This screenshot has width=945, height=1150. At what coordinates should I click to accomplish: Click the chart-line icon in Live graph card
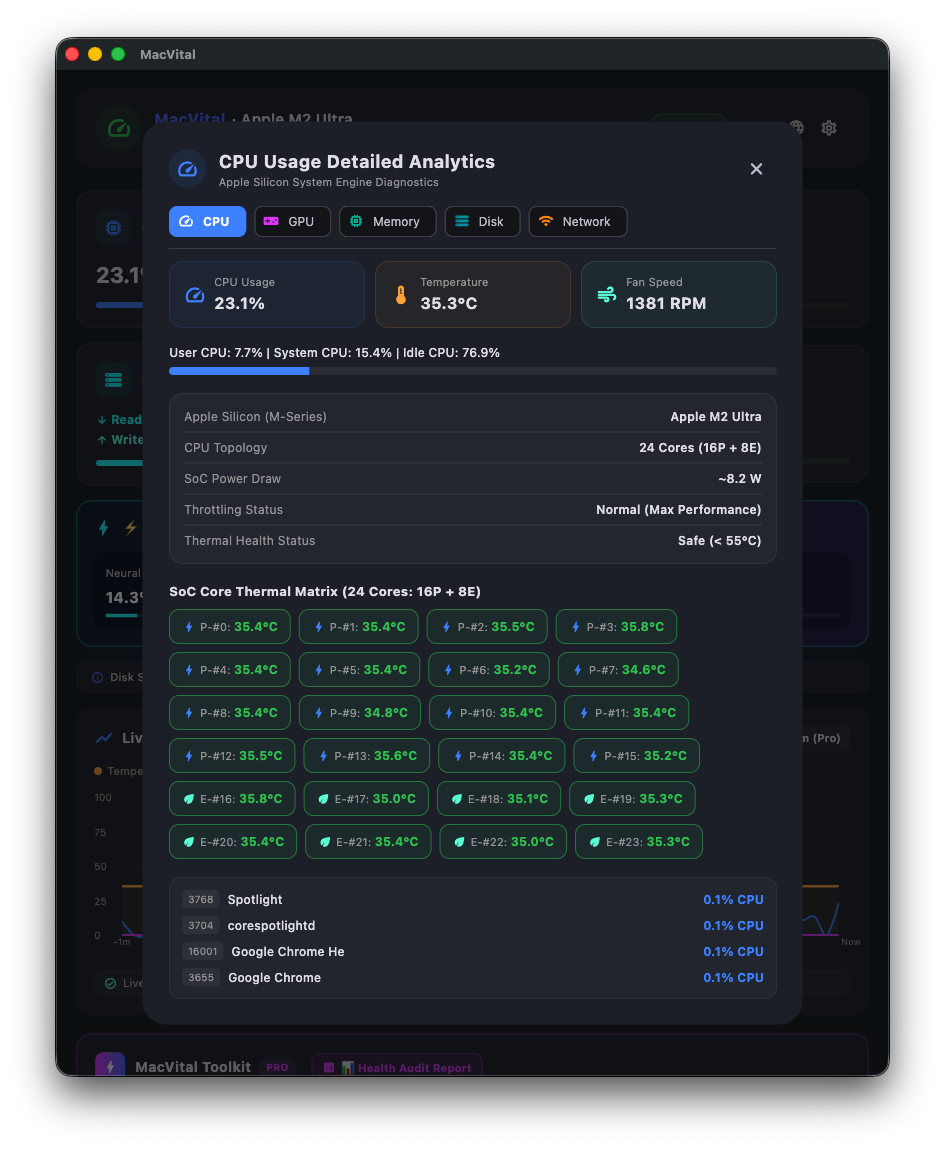pos(104,738)
